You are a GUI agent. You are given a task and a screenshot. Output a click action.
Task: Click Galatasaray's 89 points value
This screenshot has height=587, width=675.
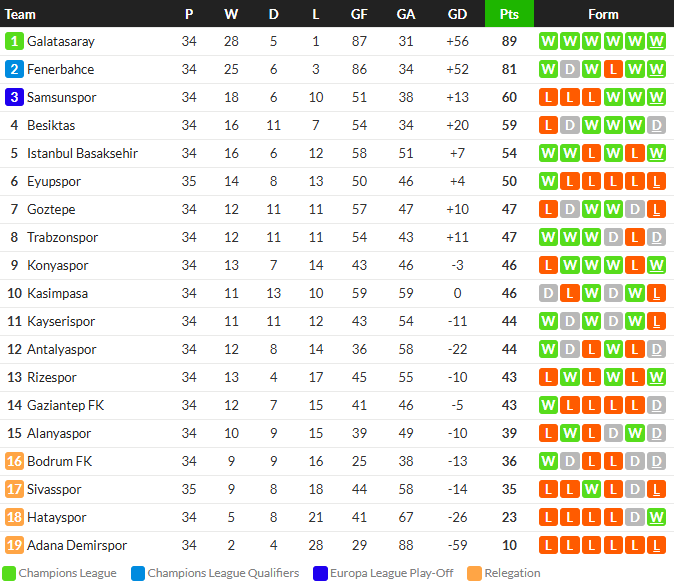509,41
